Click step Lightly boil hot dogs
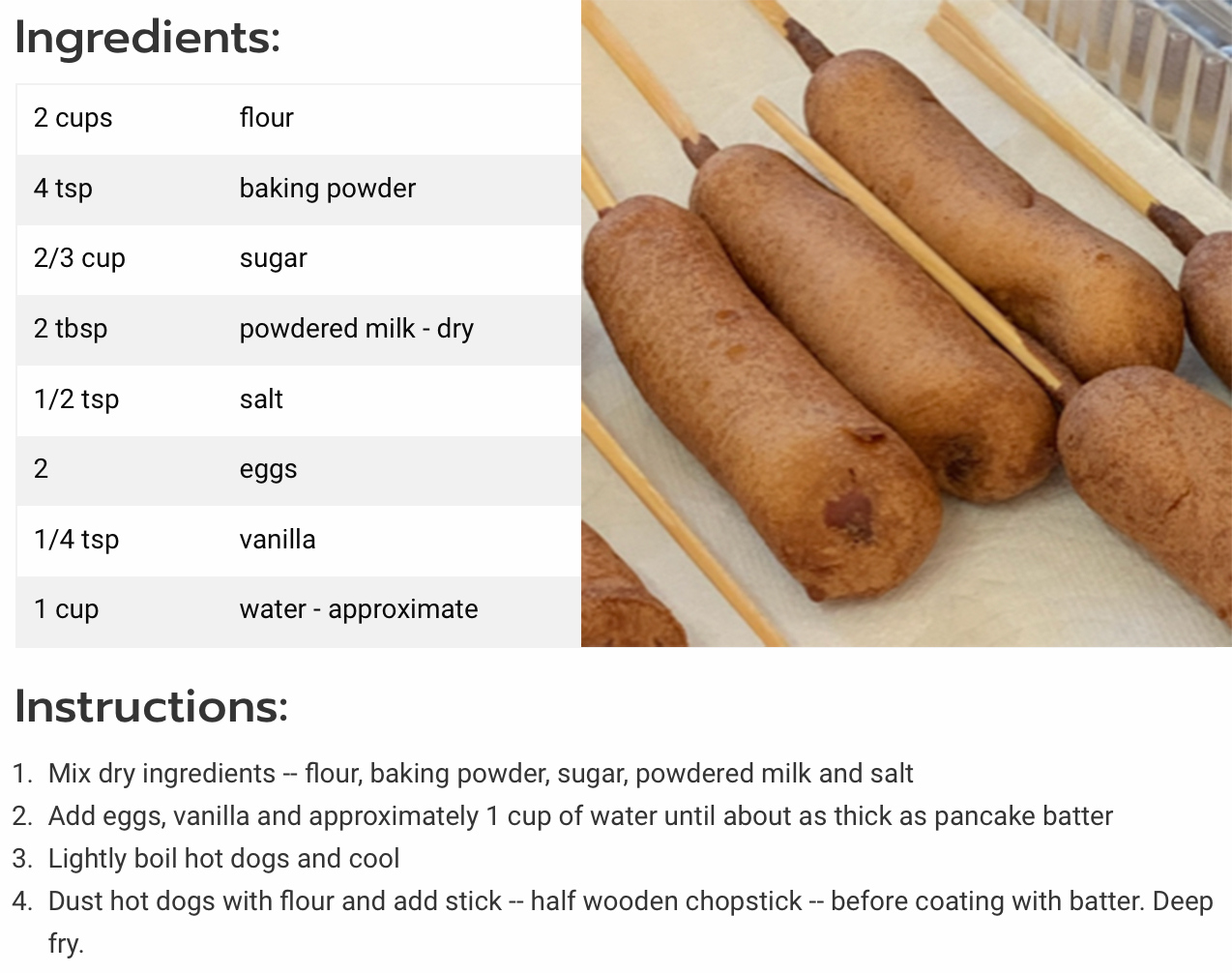Screen dimensions: 1232x973 point(223,859)
